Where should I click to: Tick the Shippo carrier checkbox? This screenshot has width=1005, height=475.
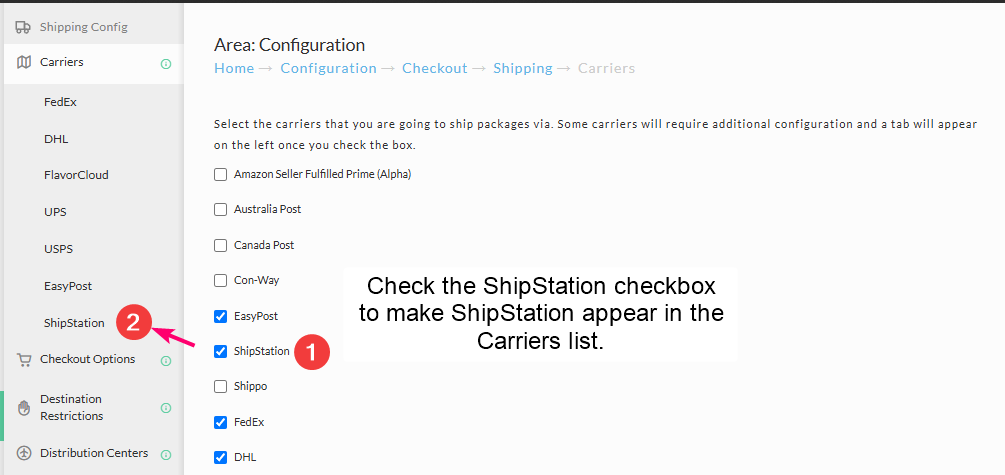(220, 387)
